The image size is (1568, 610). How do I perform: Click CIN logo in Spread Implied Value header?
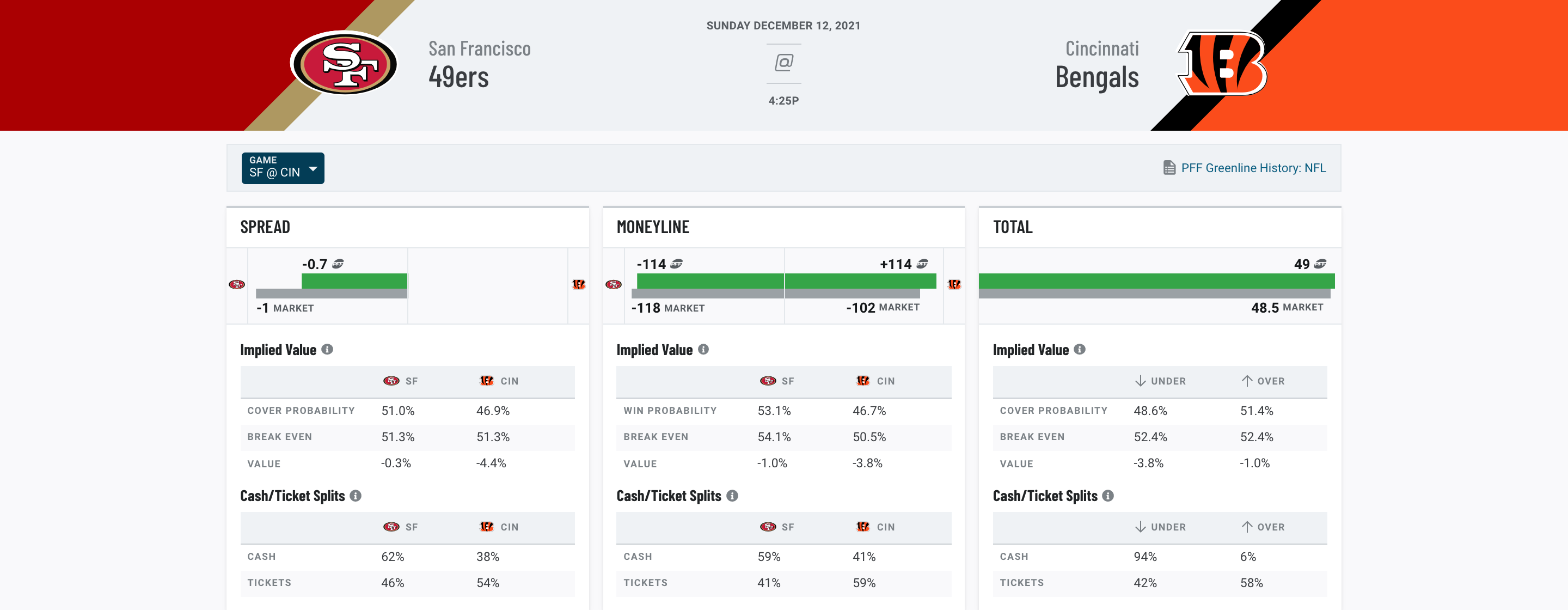[487, 381]
